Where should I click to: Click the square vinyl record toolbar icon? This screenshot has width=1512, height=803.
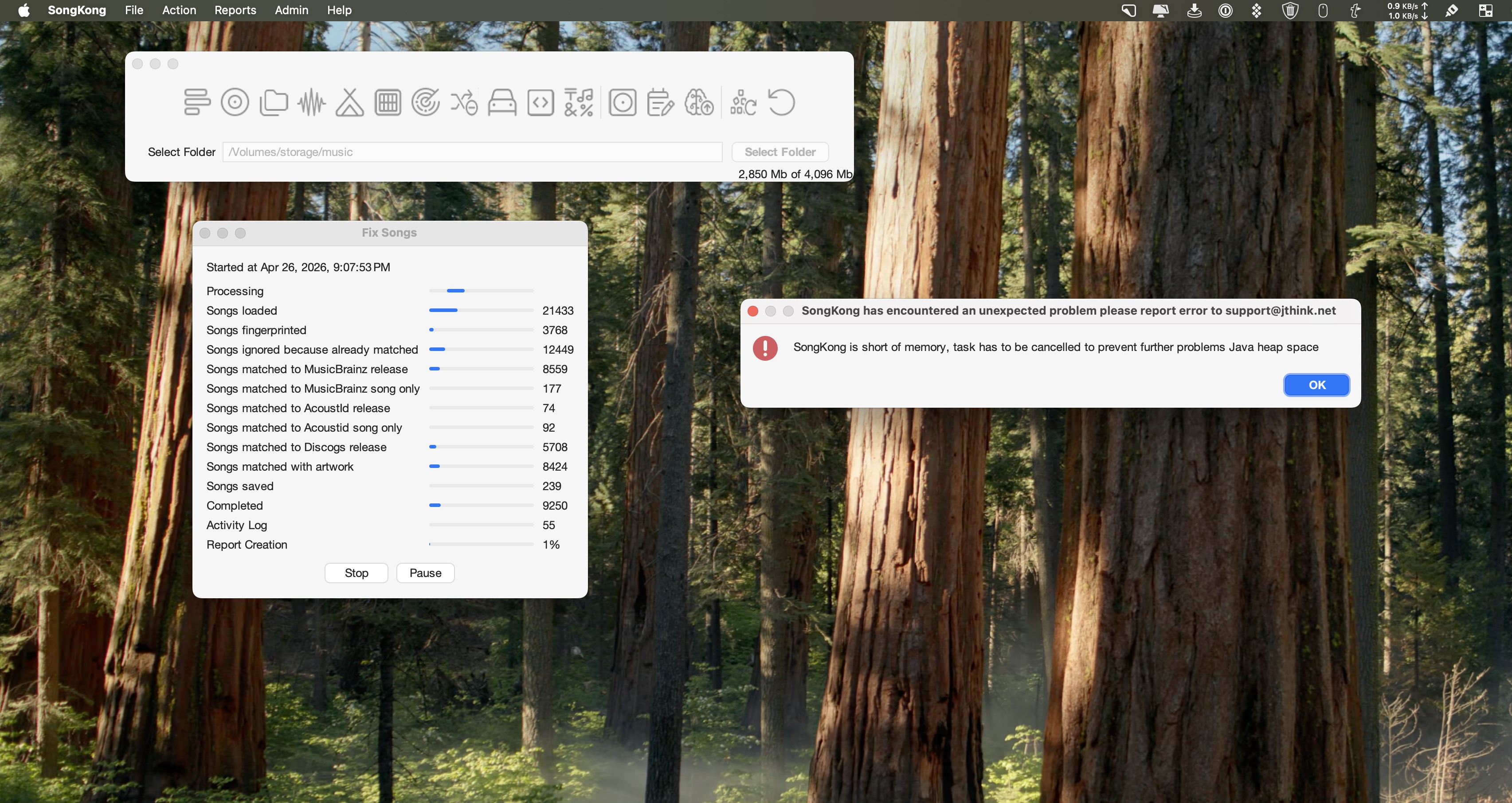(622, 103)
